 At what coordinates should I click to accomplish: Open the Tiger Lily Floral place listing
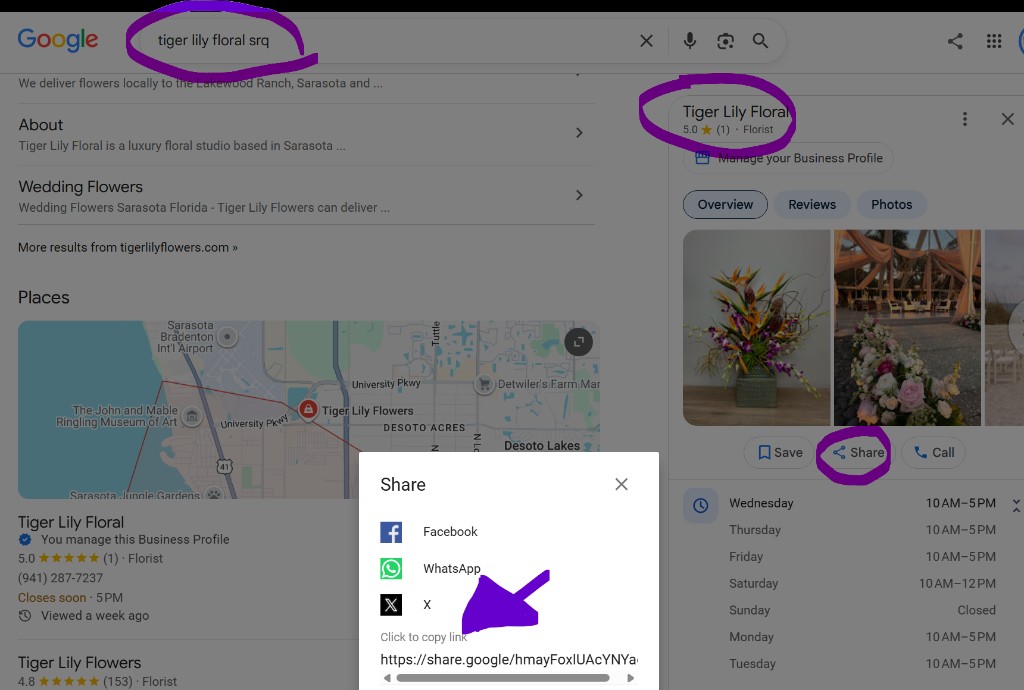(x=71, y=522)
